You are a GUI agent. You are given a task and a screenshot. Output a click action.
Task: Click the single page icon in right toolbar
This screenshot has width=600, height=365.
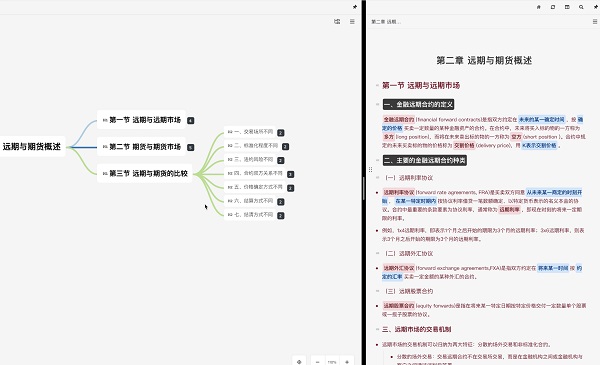point(553,7)
